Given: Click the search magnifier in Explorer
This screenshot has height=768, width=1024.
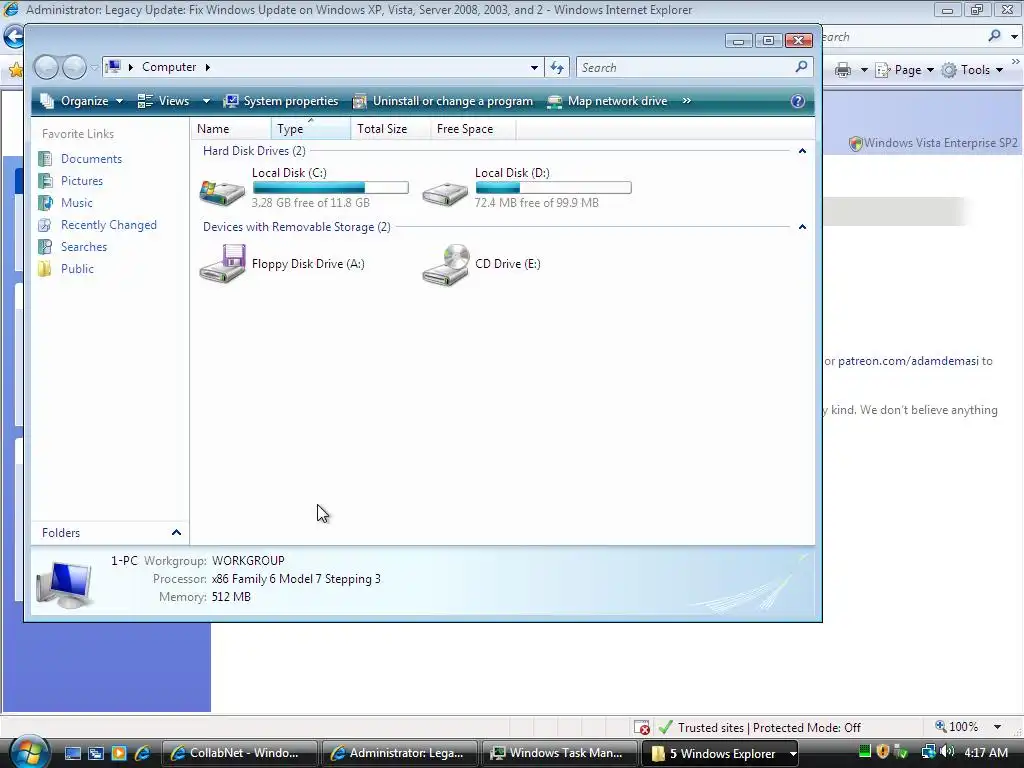Looking at the screenshot, I should tap(801, 67).
